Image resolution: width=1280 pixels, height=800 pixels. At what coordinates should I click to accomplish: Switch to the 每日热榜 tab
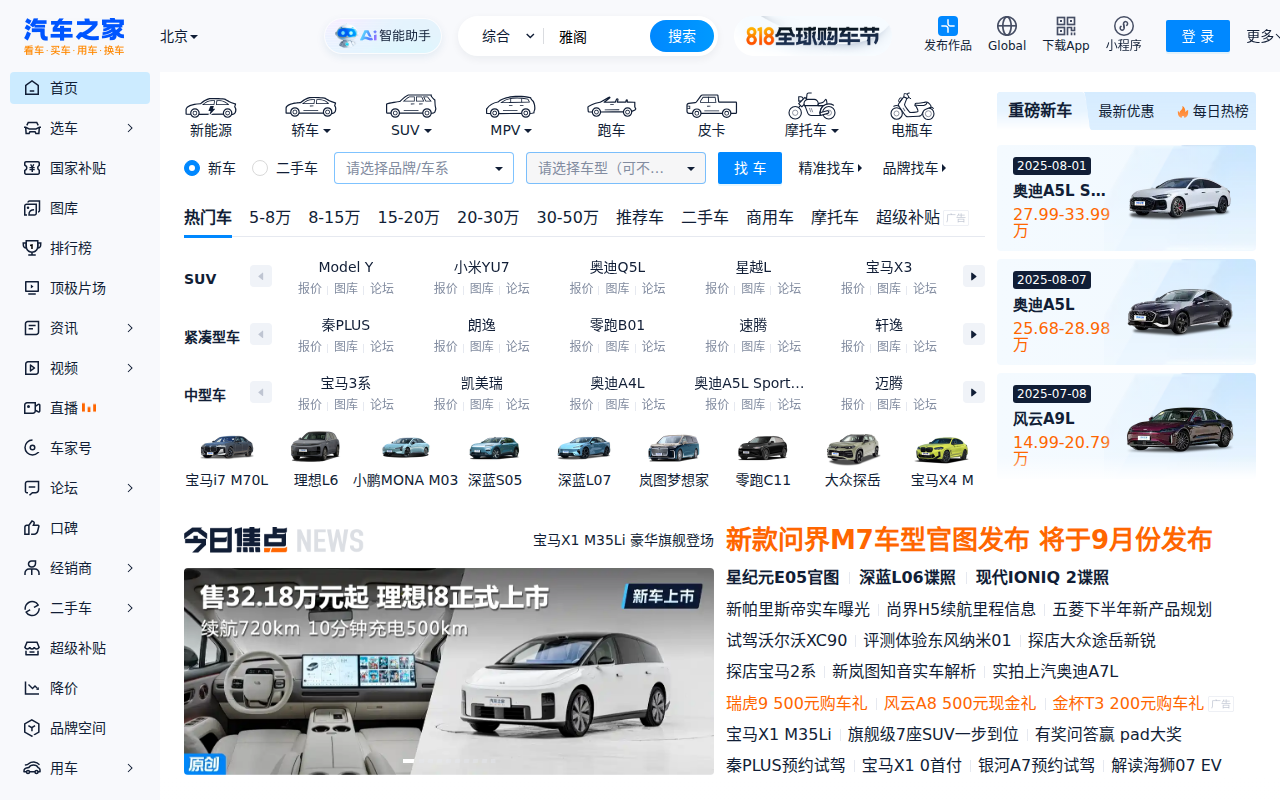coord(1212,111)
